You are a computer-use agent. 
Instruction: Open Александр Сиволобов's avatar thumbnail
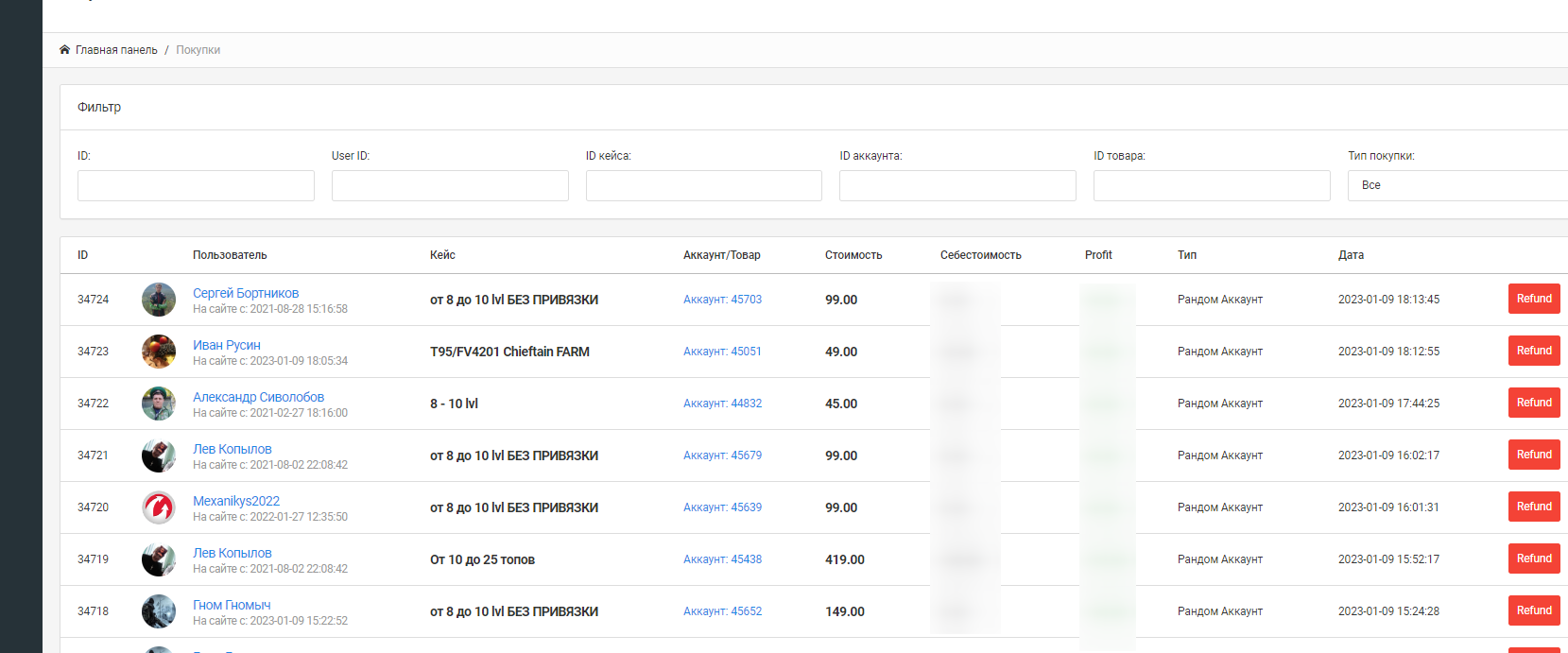[x=159, y=404]
